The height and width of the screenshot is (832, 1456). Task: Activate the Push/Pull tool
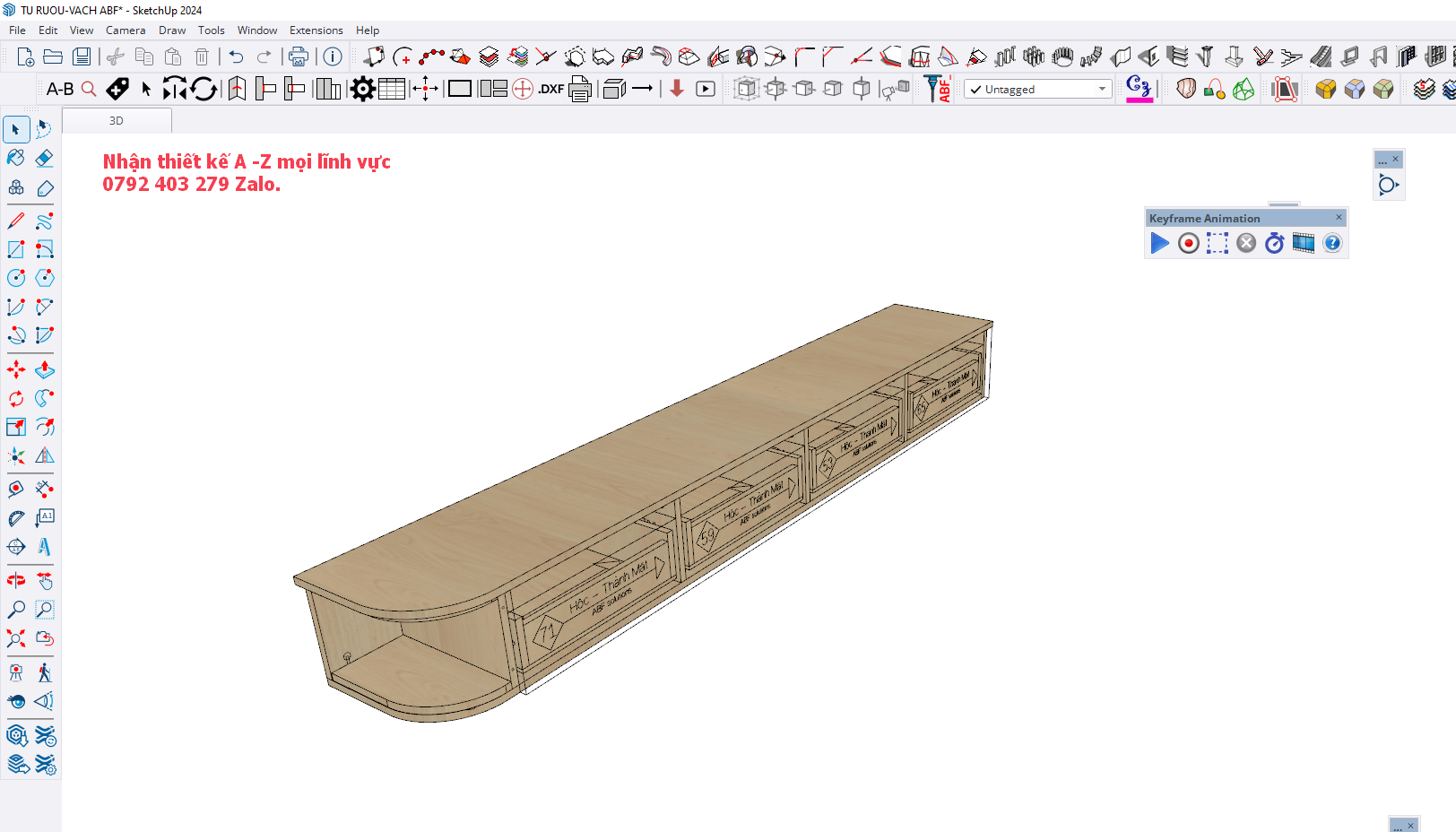coord(44,369)
